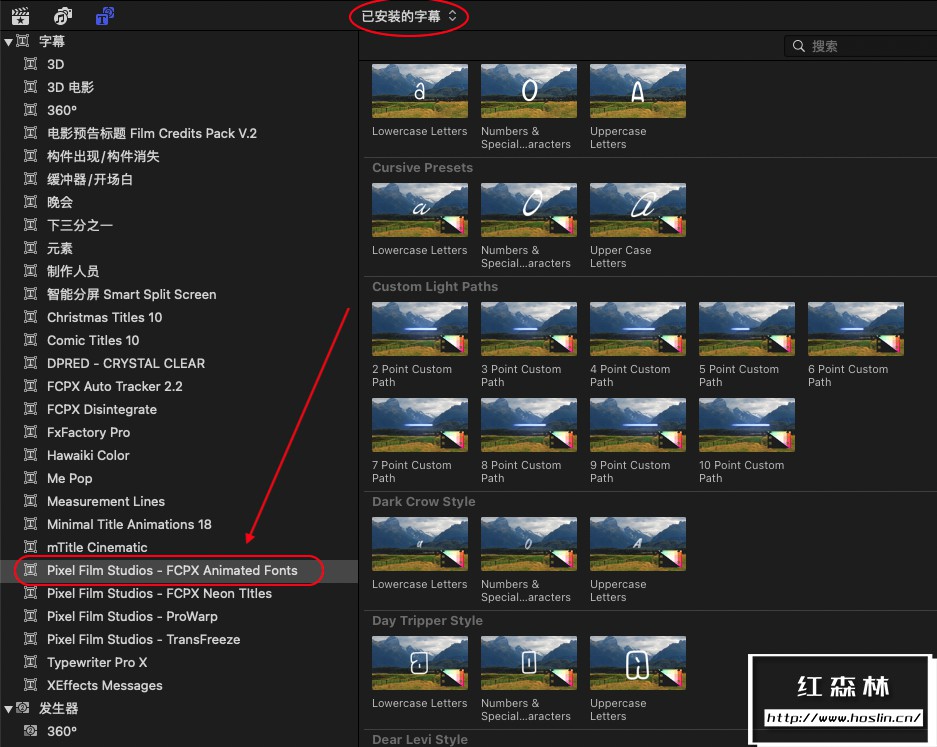Image resolution: width=937 pixels, height=747 pixels.
Task: Open the Libraries sidebar clapperboard icon
Action: [x=21, y=16]
